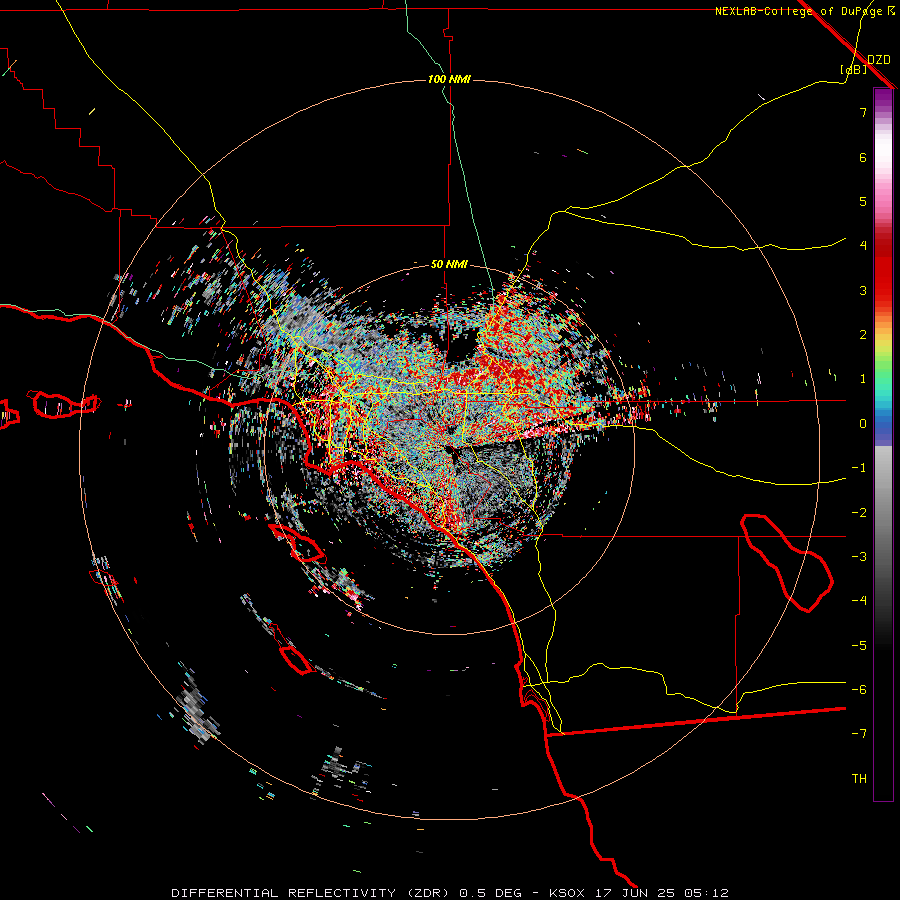Screen dimensions: 900x900
Task: Select the 4 value on color scale
Action: 863,246
